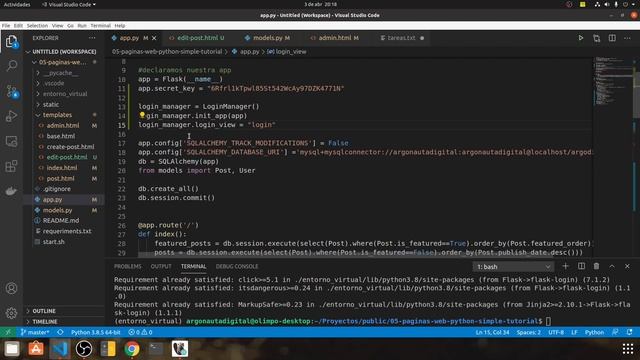The height and width of the screenshot is (360, 640).
Task: Expand the TIMELINE section
Action: coord(44,322)
